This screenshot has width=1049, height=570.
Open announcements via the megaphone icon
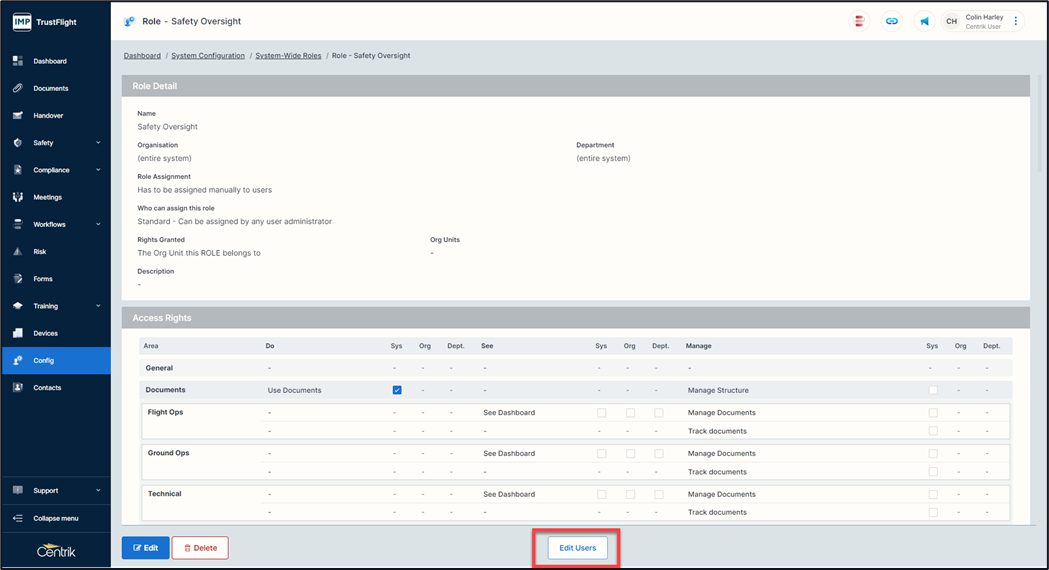pyautogui.click(x=924, y=21)
